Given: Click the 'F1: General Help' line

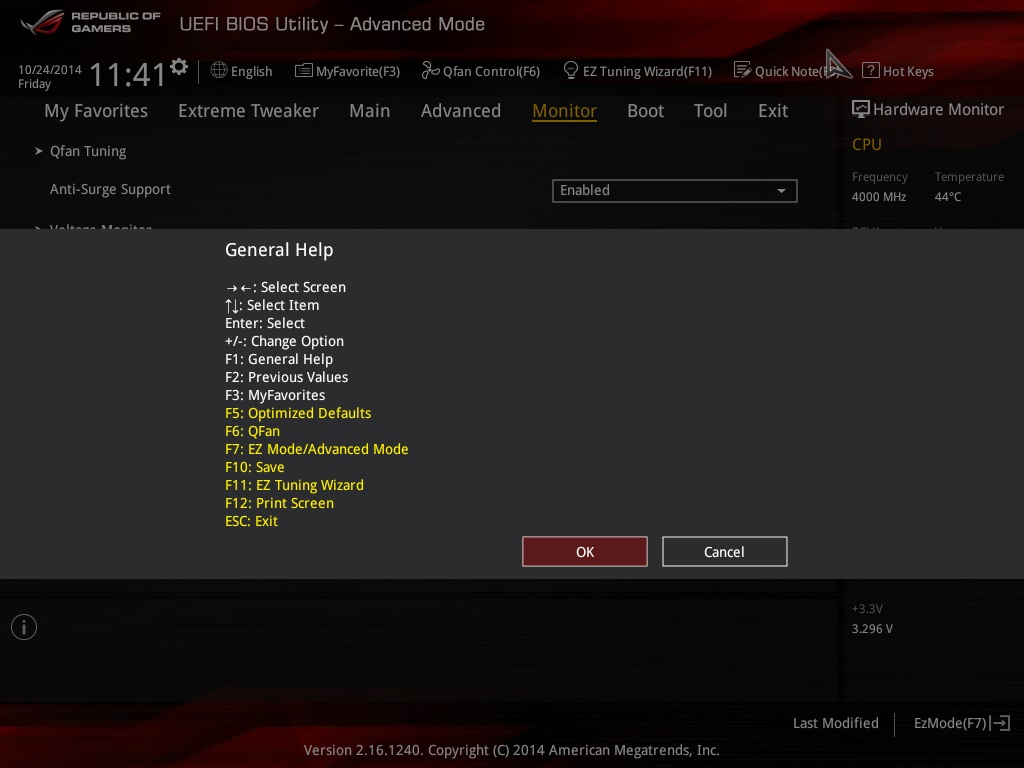Looking at the screenshot, I should [279, 359].
